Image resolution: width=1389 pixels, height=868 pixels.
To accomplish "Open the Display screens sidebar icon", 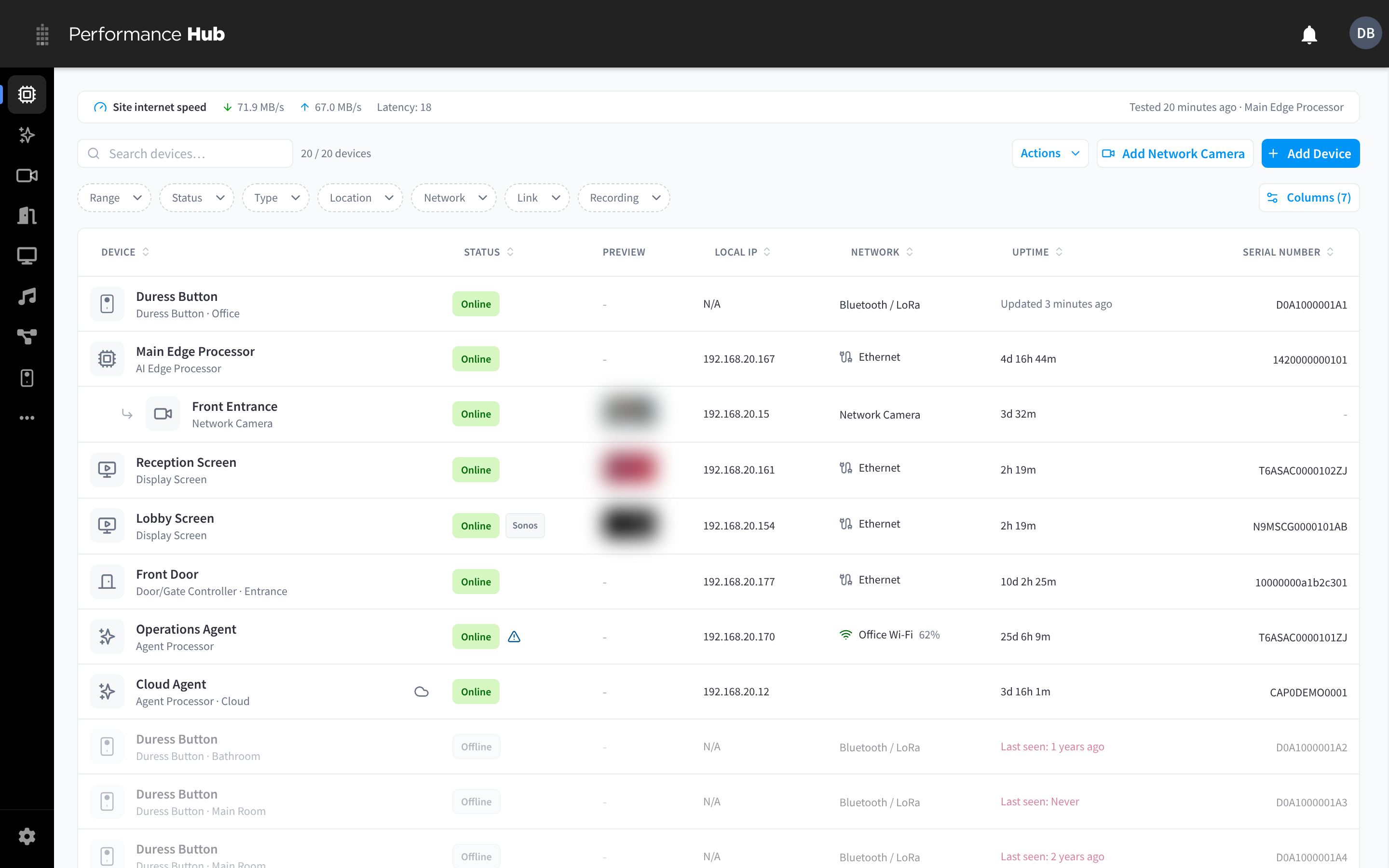I will pos(27,256).
